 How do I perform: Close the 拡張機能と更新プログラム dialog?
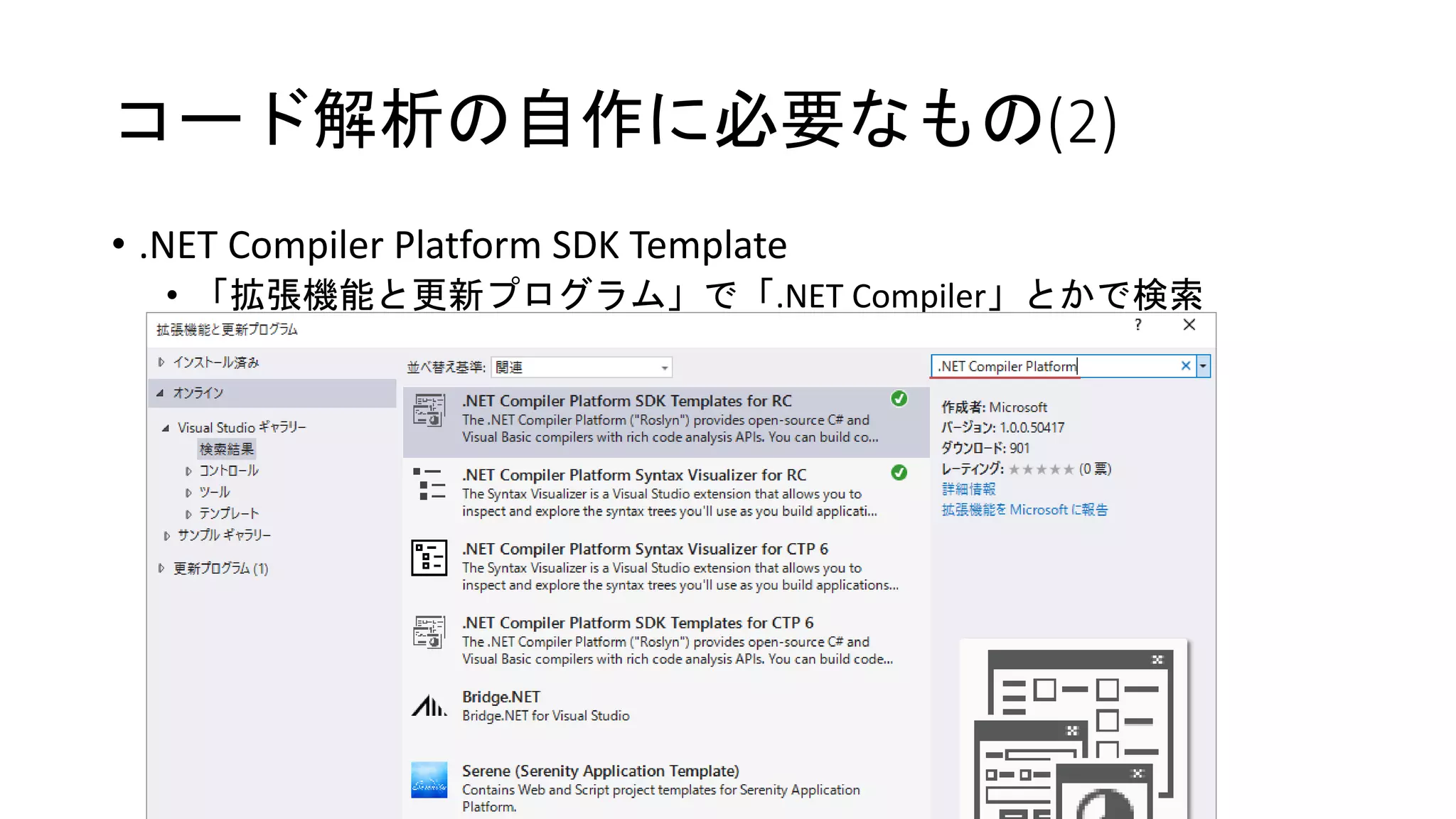click(x=1189, y=325)
